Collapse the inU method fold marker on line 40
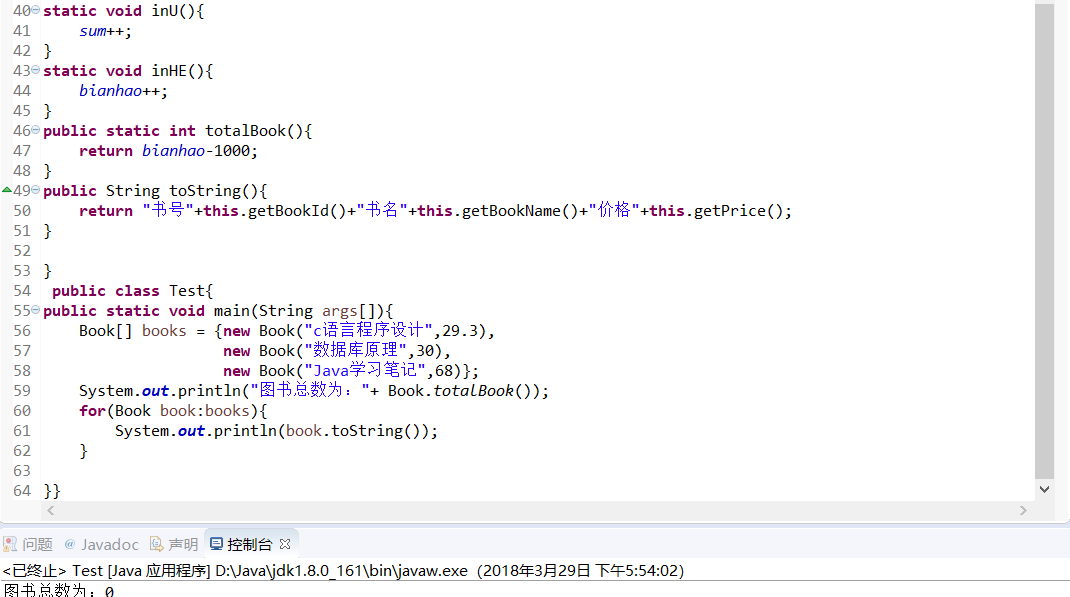This screenshot has width=1070, height=597. pyautogui.click(x=35, y=10)
